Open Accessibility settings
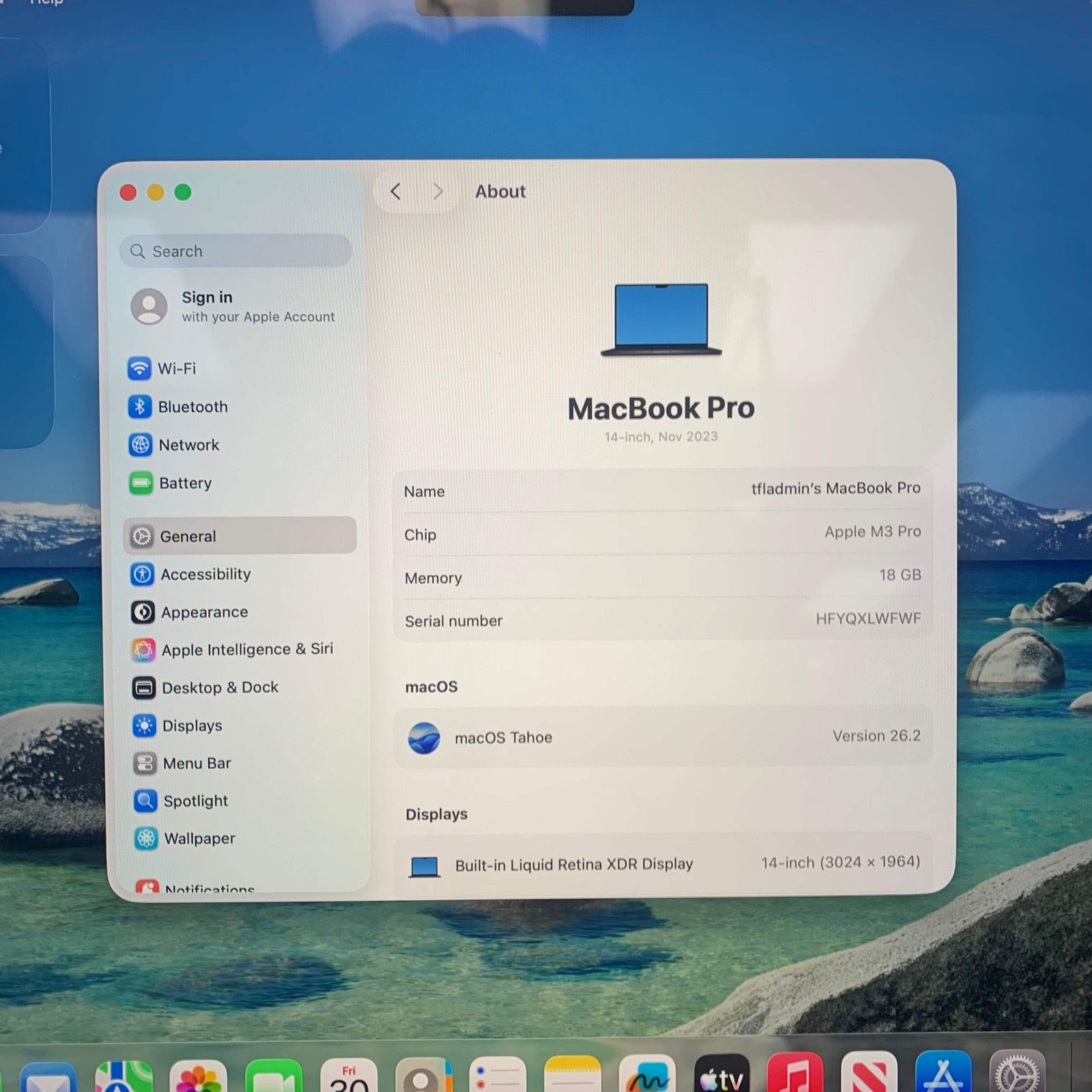The width and height of the screenshot is (1092, 1092). pos(190,575)
